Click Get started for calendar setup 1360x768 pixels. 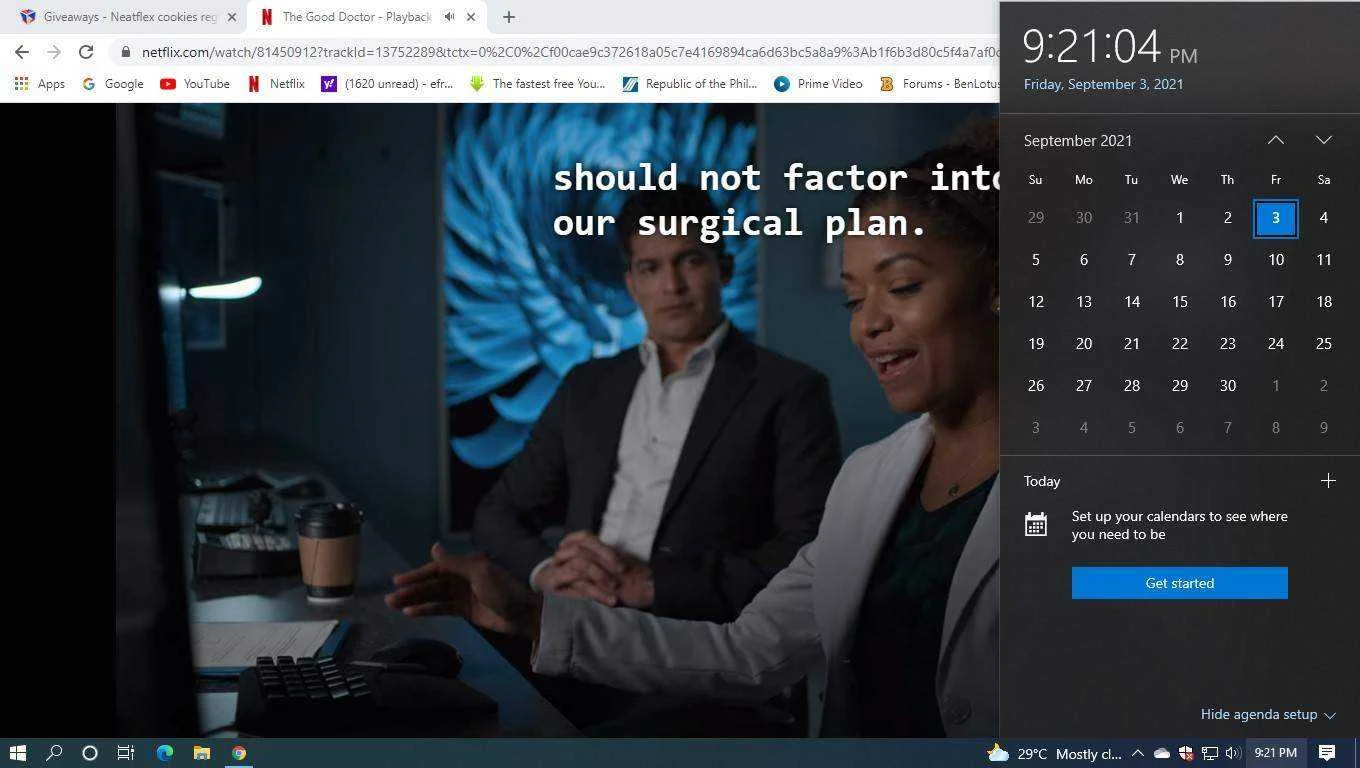[x=1180, y=583]
